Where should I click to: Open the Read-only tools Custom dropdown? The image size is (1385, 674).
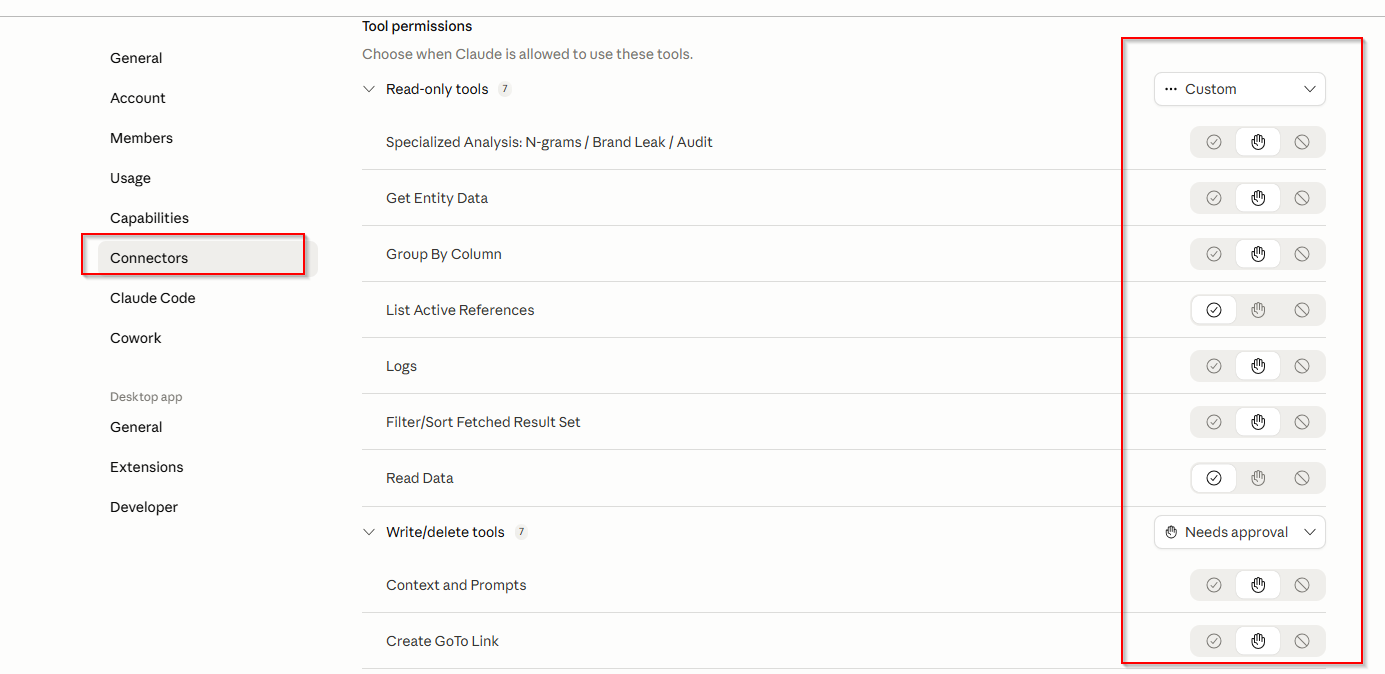[x=1239, y=89]
